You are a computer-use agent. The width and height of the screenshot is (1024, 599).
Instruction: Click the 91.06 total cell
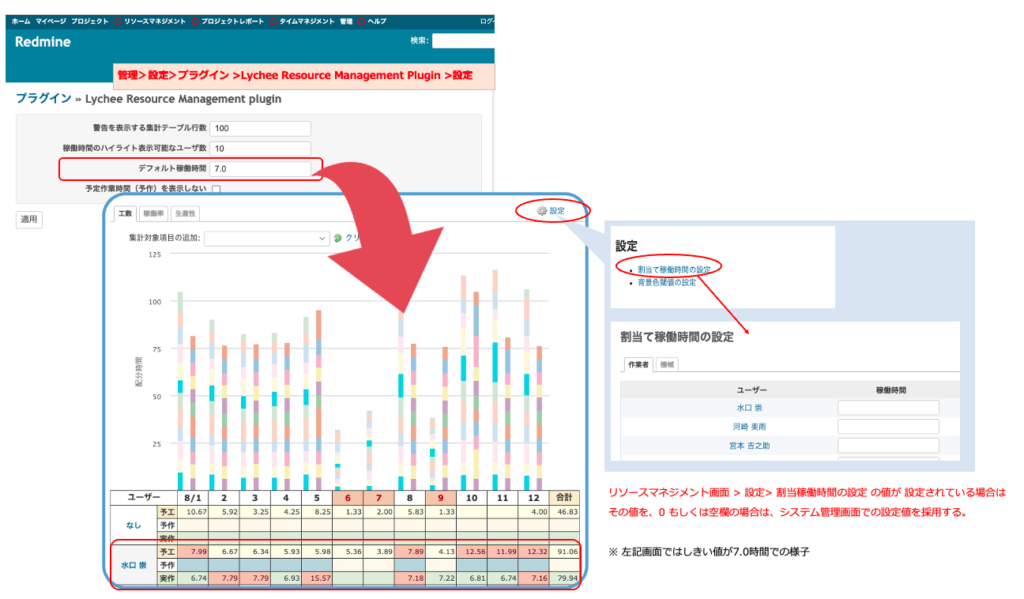[x=564, y=552]
